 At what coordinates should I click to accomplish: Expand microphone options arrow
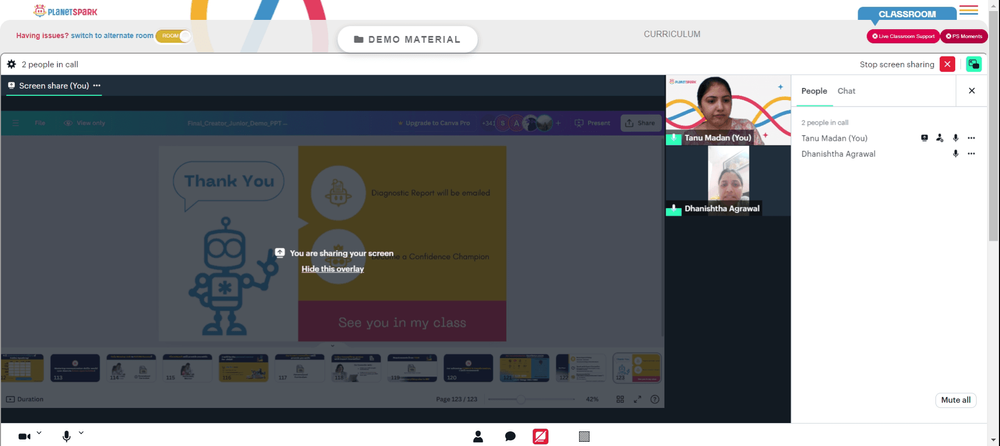click(x=81, y=433)
